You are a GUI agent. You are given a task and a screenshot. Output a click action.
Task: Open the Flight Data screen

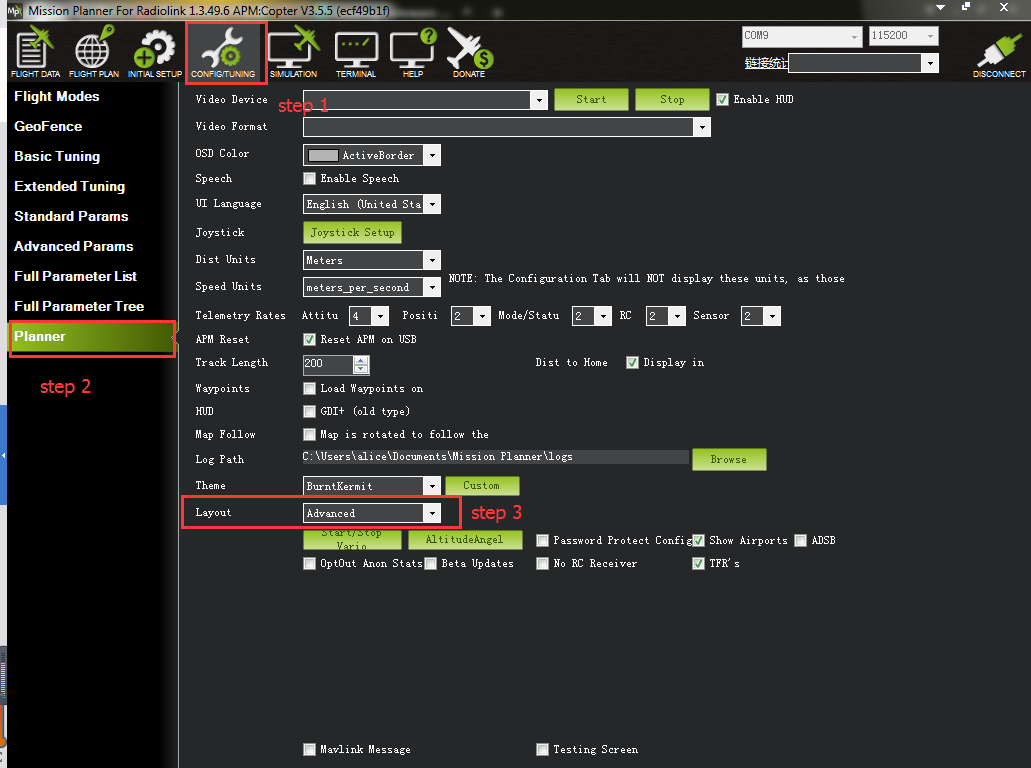(x=35, y=52)
